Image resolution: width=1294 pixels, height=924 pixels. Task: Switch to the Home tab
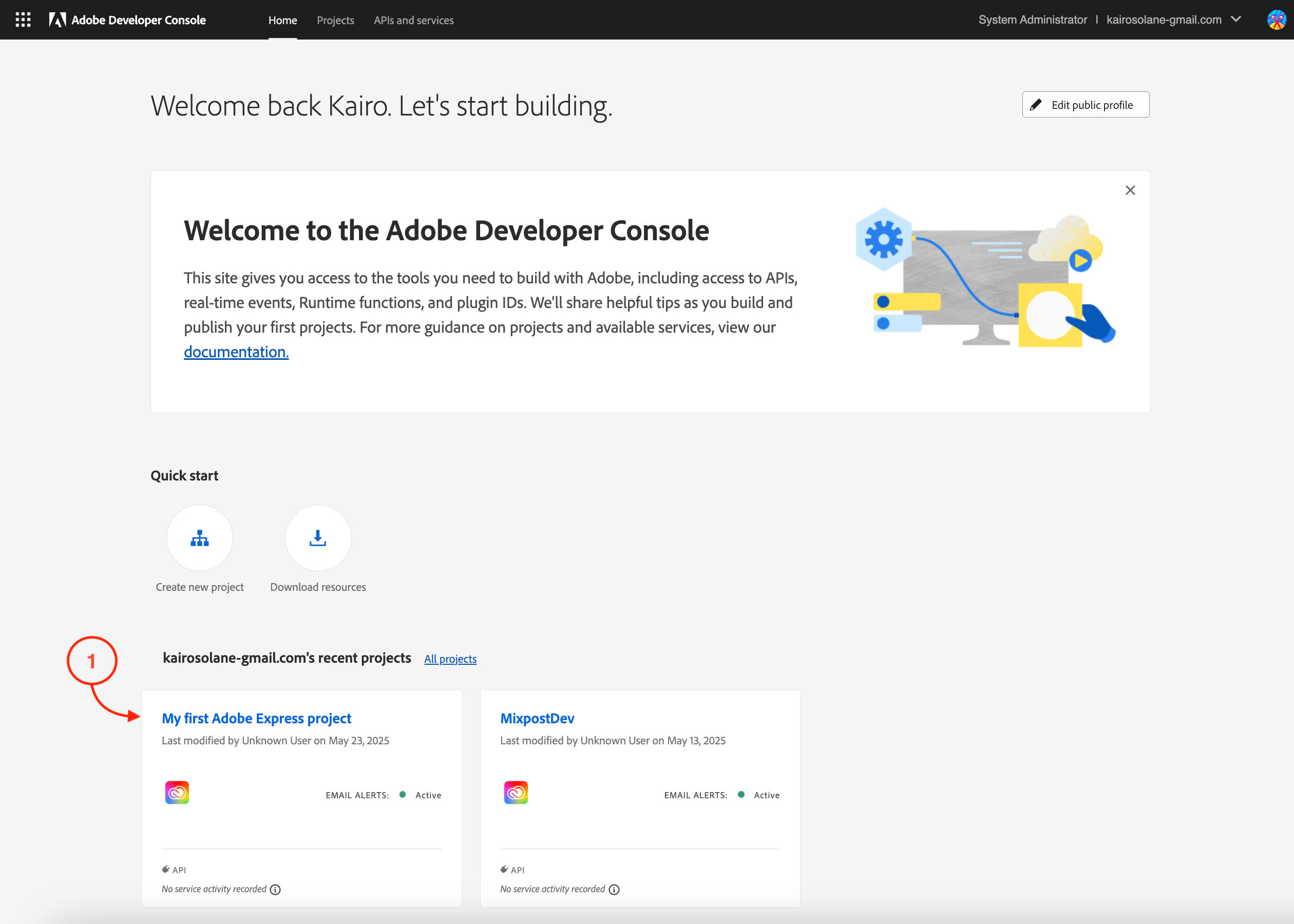283,21
